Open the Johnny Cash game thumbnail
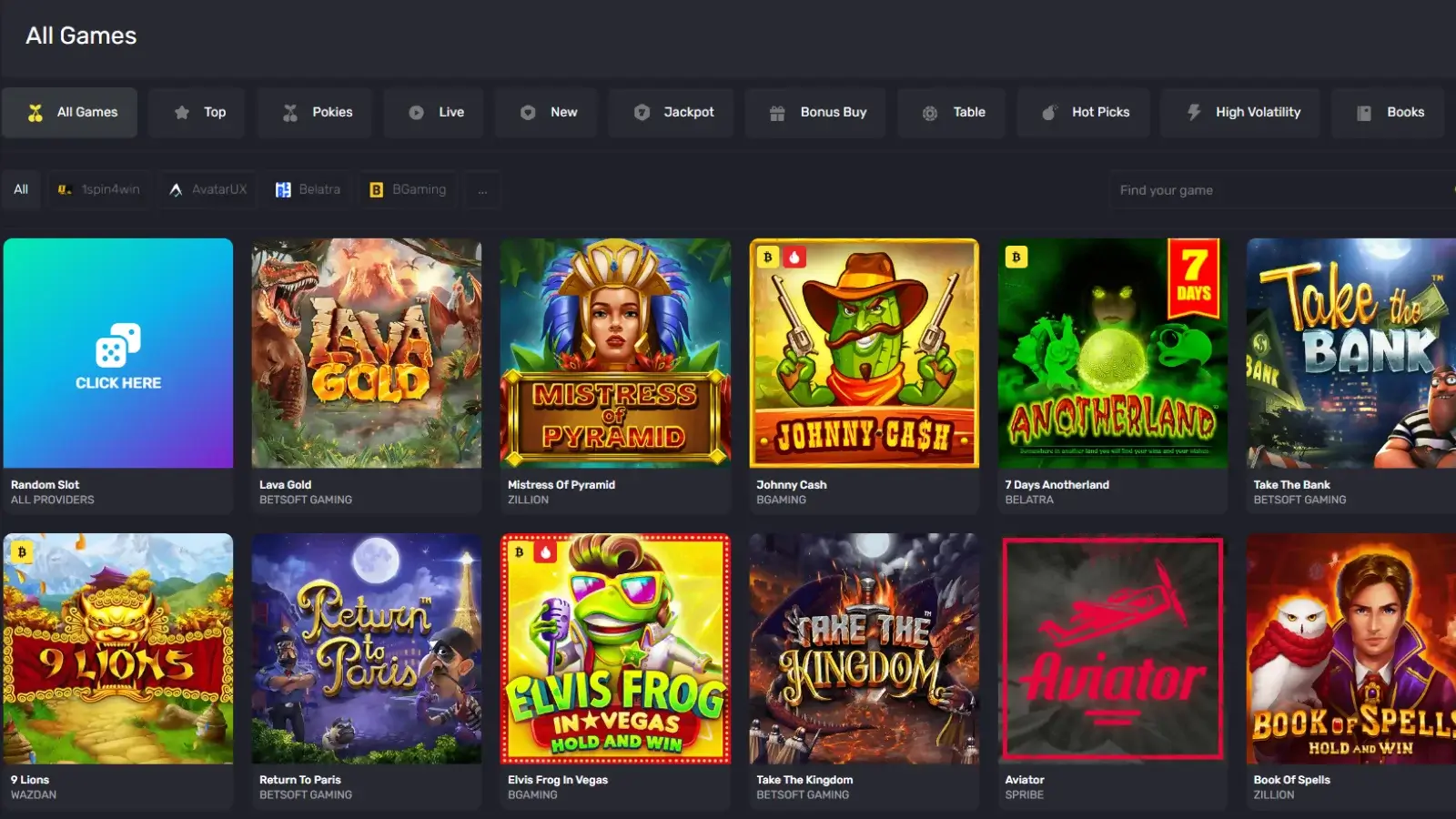Viewport: 1456px width, 819px height. click(864, 353)
